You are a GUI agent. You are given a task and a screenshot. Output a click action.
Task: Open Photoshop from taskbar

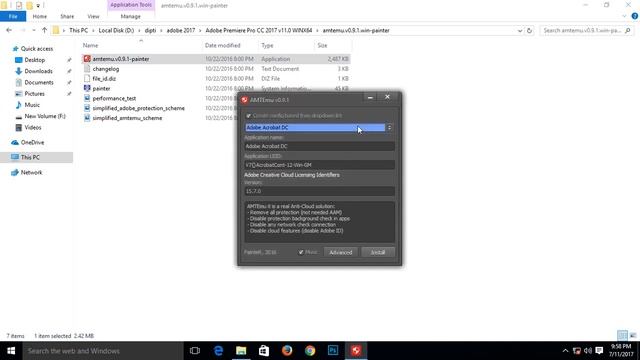coord(333,351)
